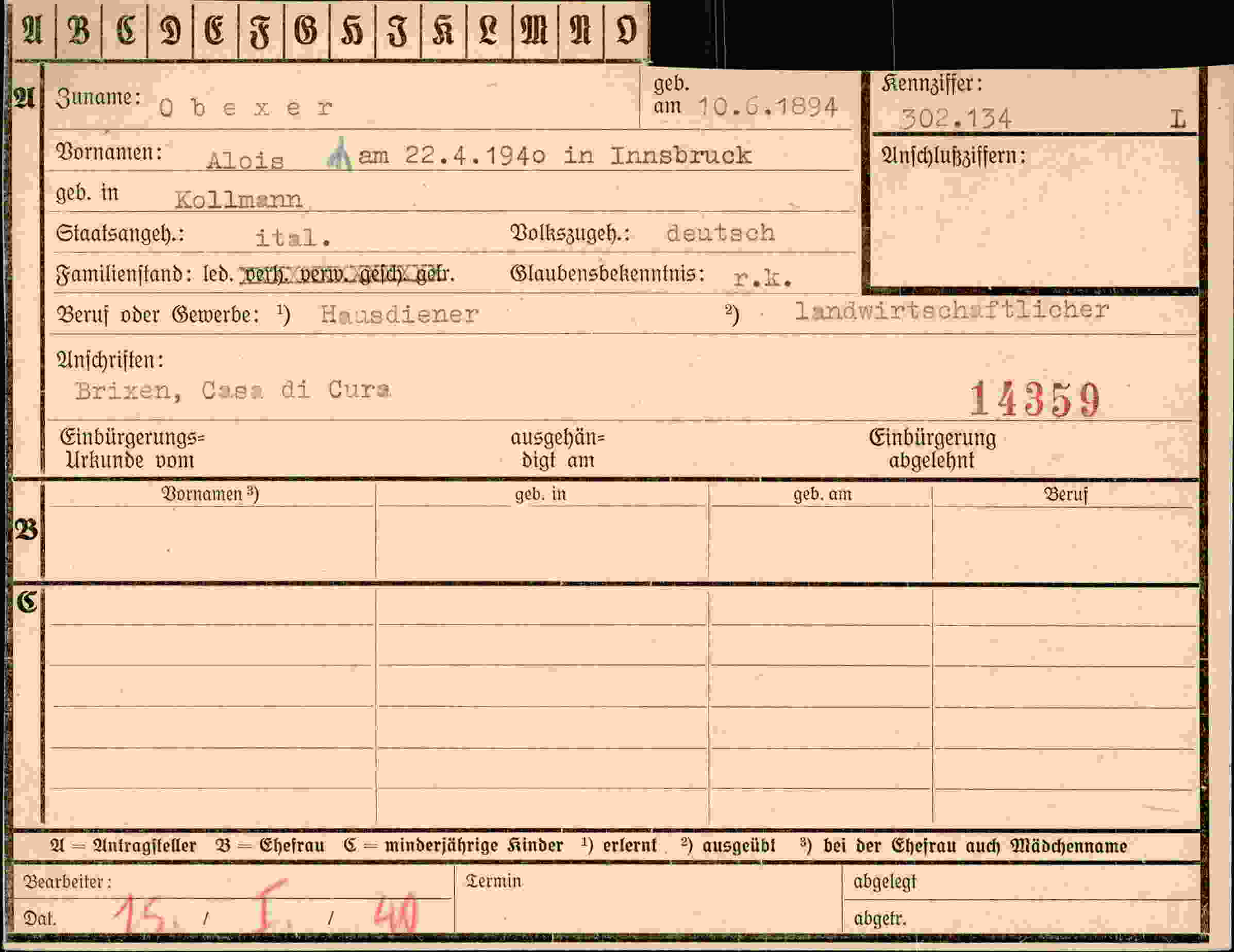The height and width of the screenshot is (952, 1234).
Task: Pick the K index tab at top
Action: click(x=443, y=30)
